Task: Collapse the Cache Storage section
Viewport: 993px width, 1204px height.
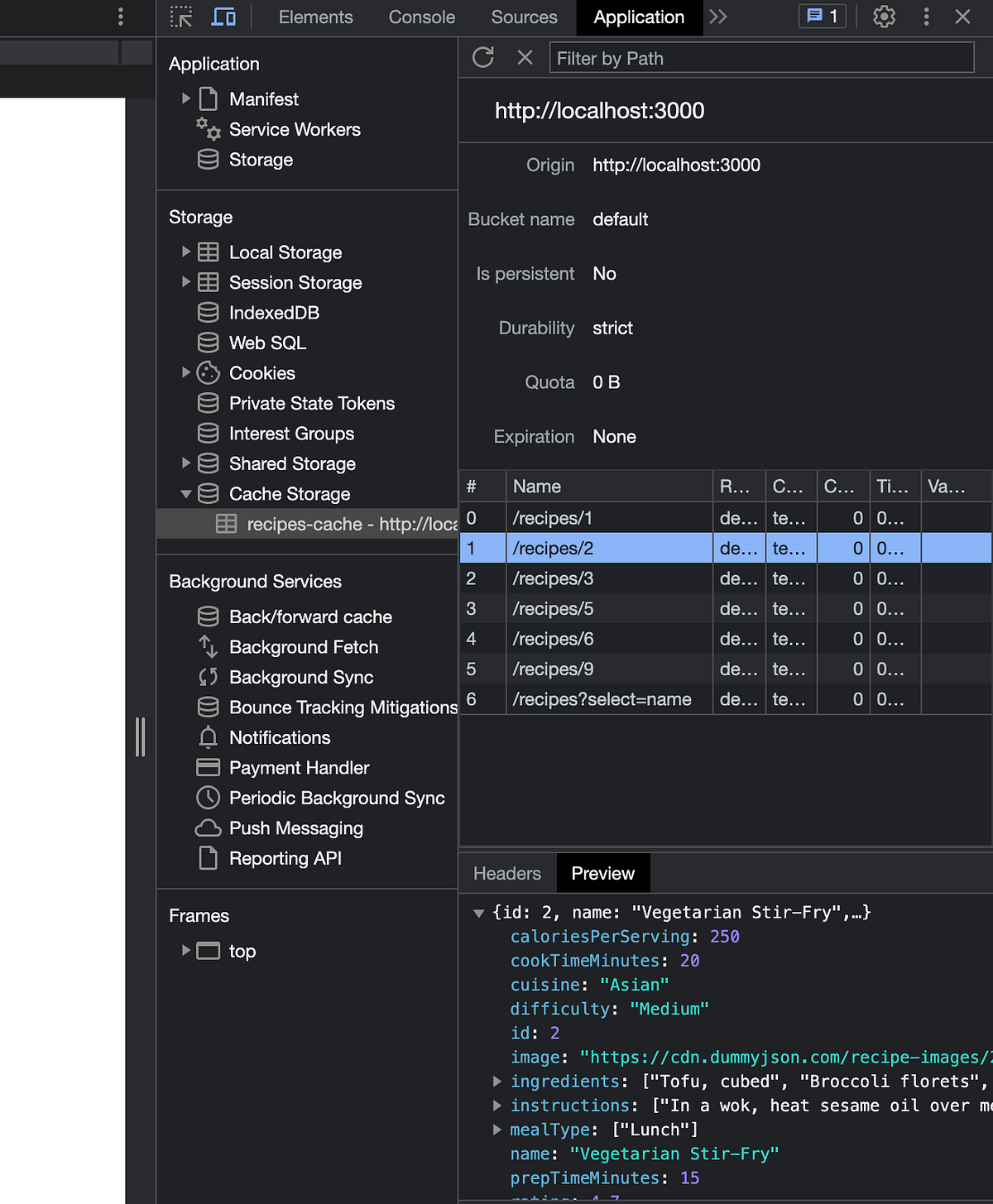Action: (185, 493)
